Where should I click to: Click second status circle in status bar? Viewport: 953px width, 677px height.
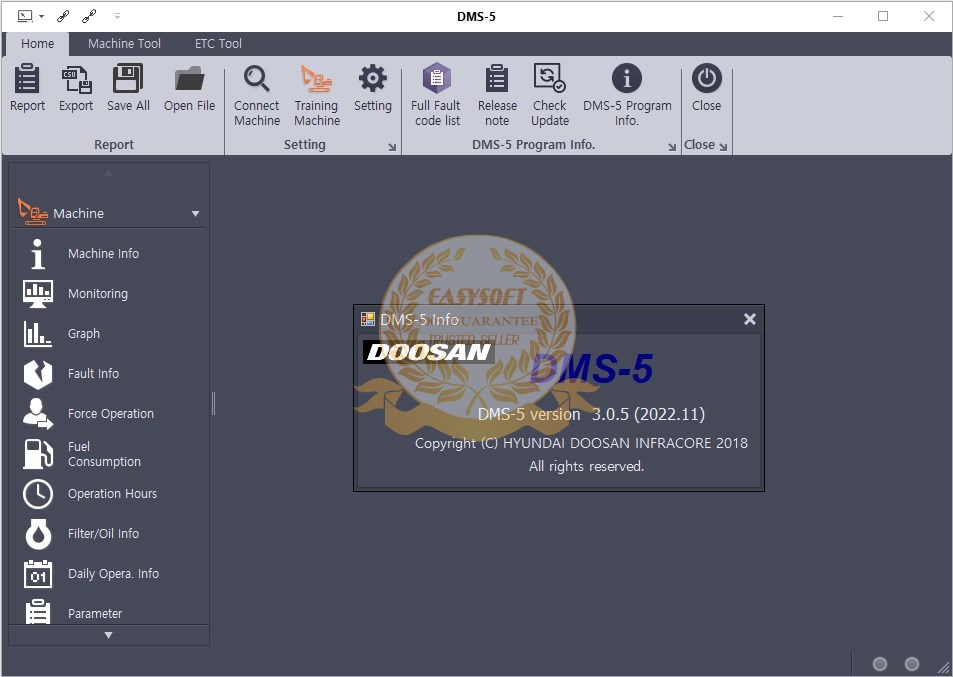tap(912, 664)
